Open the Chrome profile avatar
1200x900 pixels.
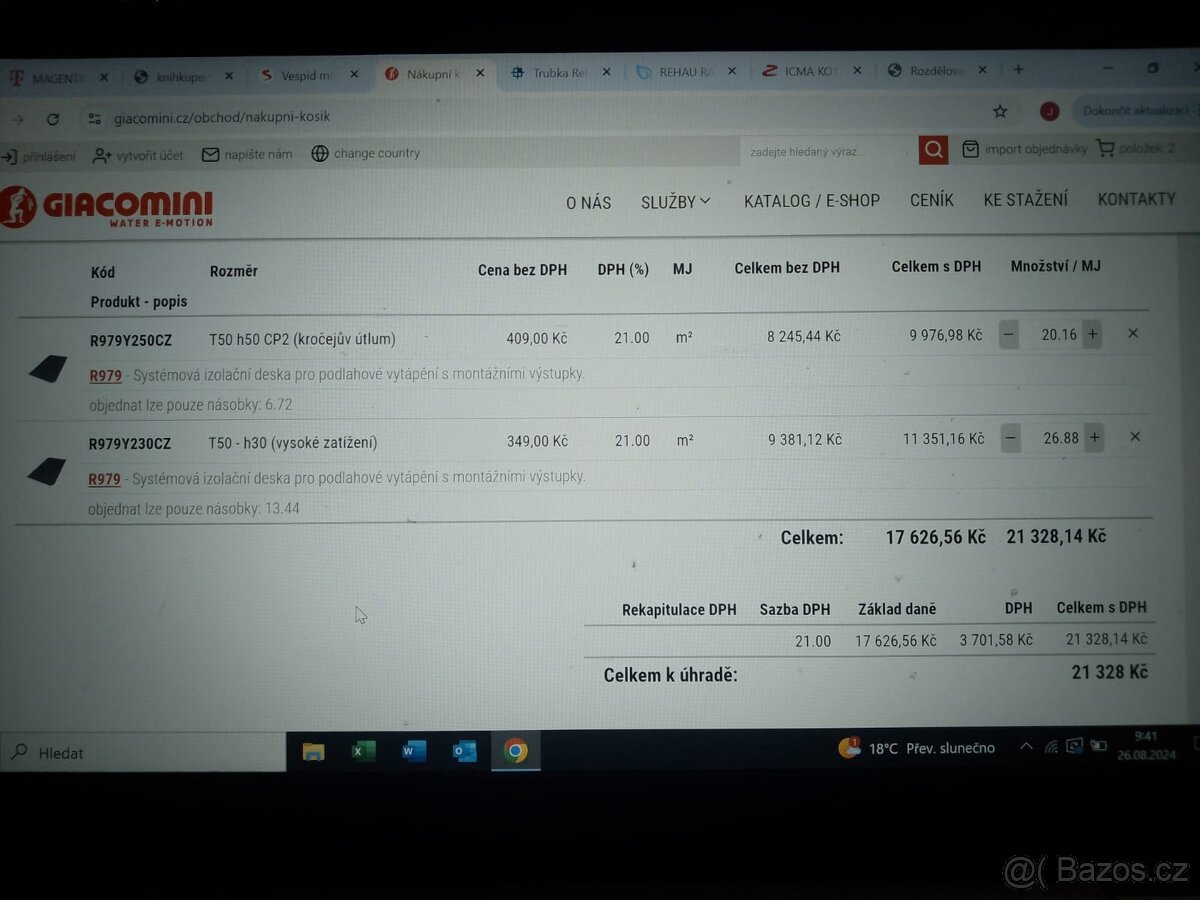[1049, 111]
